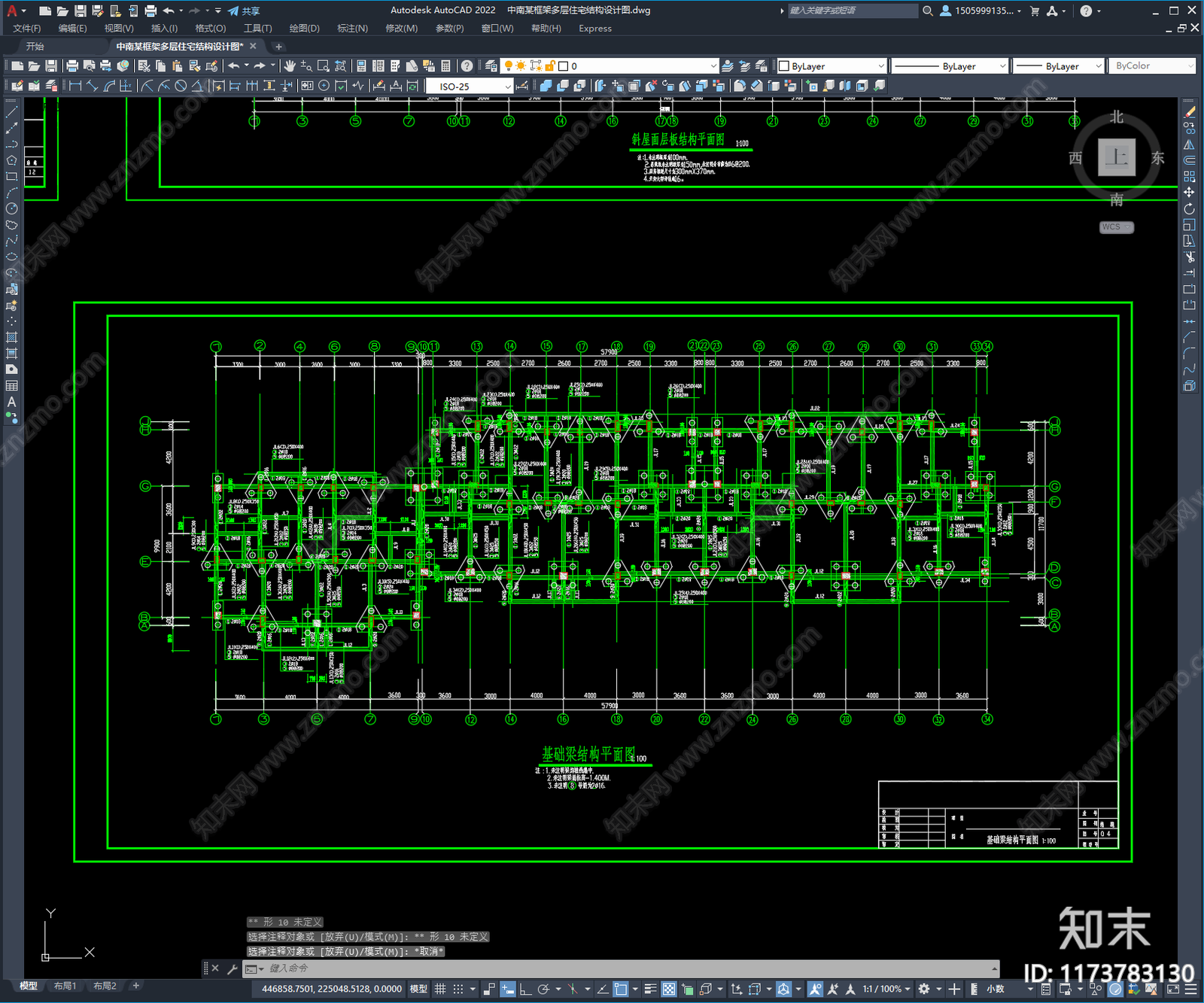Select the Pan hand tool
This screenshot has width=1204, height=1003.
290,66
